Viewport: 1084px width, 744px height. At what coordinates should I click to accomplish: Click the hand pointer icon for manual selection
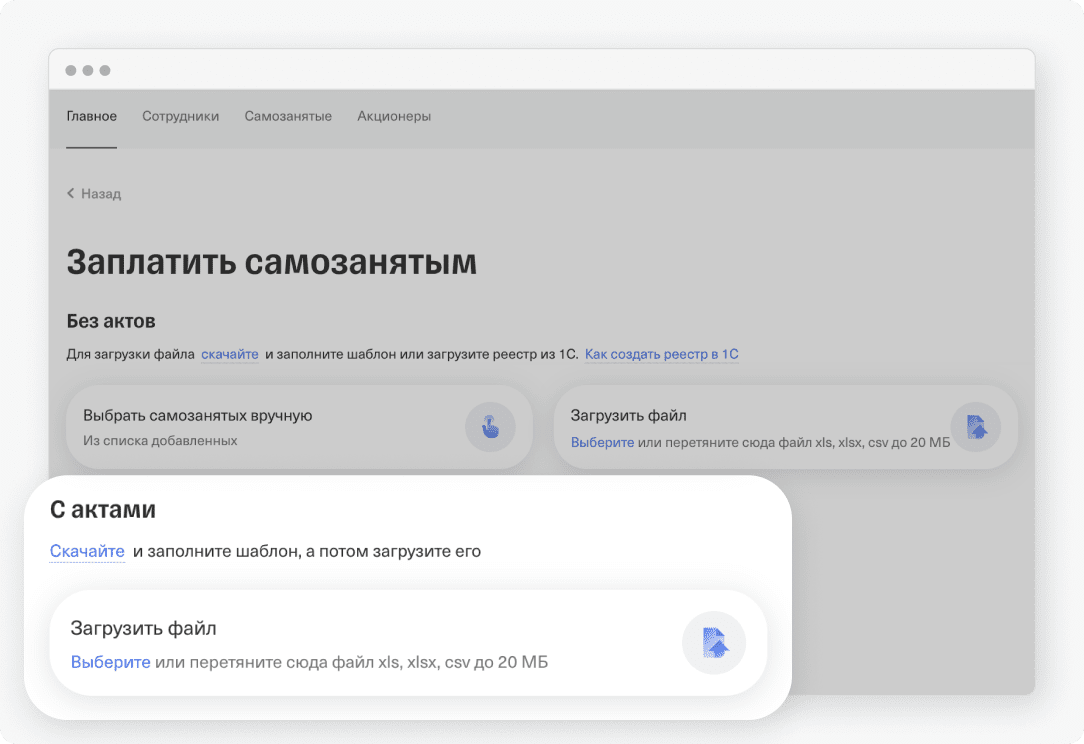tap(490, 428)
